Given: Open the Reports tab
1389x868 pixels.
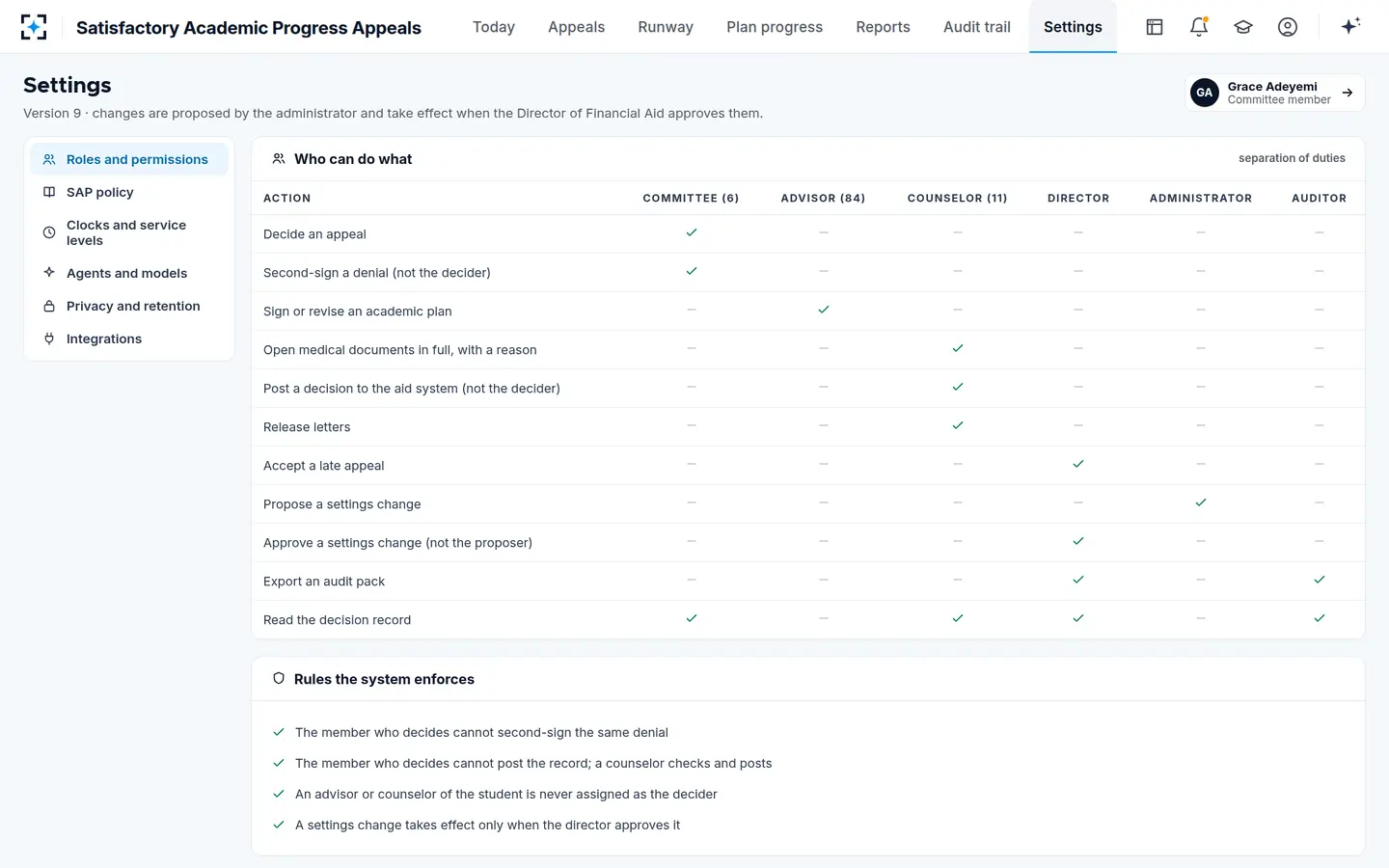Looking at the screenshot, I should pyautogui.click(x=884, y=27).
